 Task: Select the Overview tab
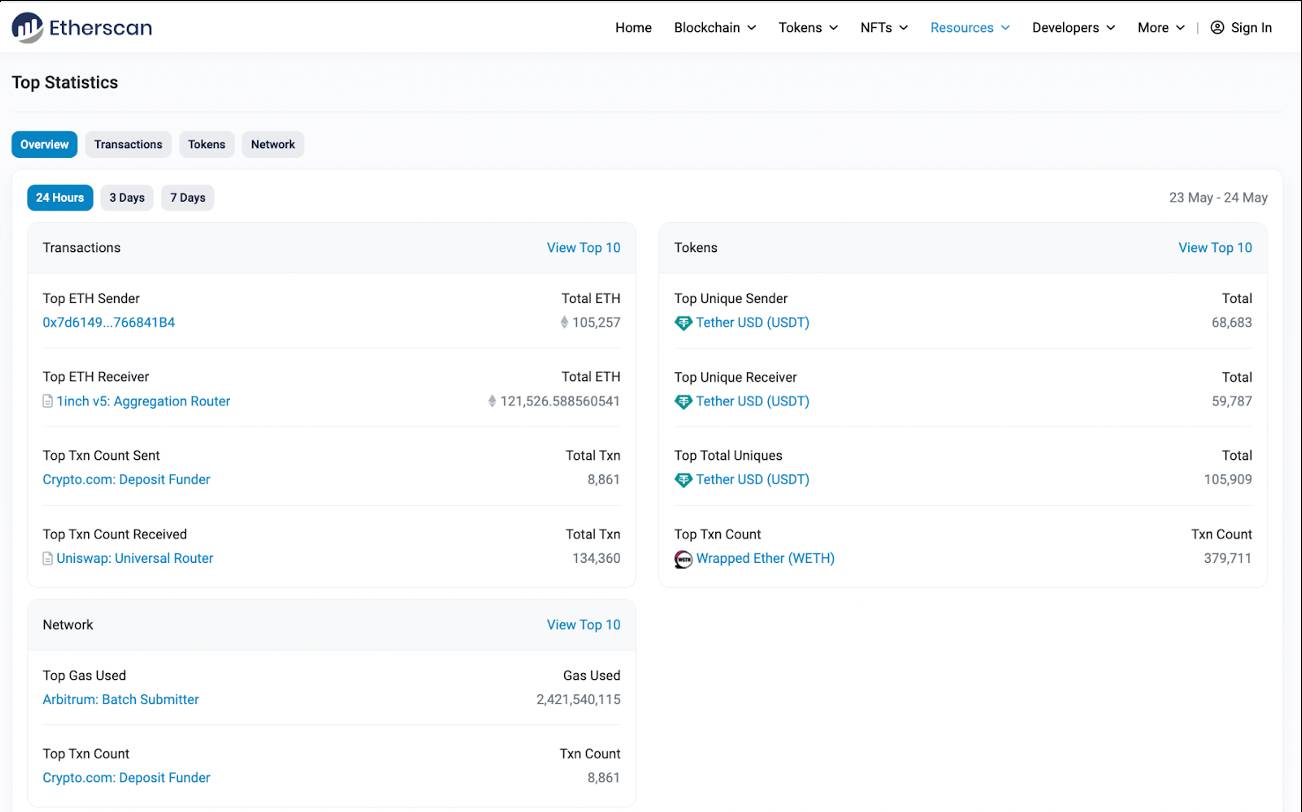pyautogui.click(x=44, y=144)
